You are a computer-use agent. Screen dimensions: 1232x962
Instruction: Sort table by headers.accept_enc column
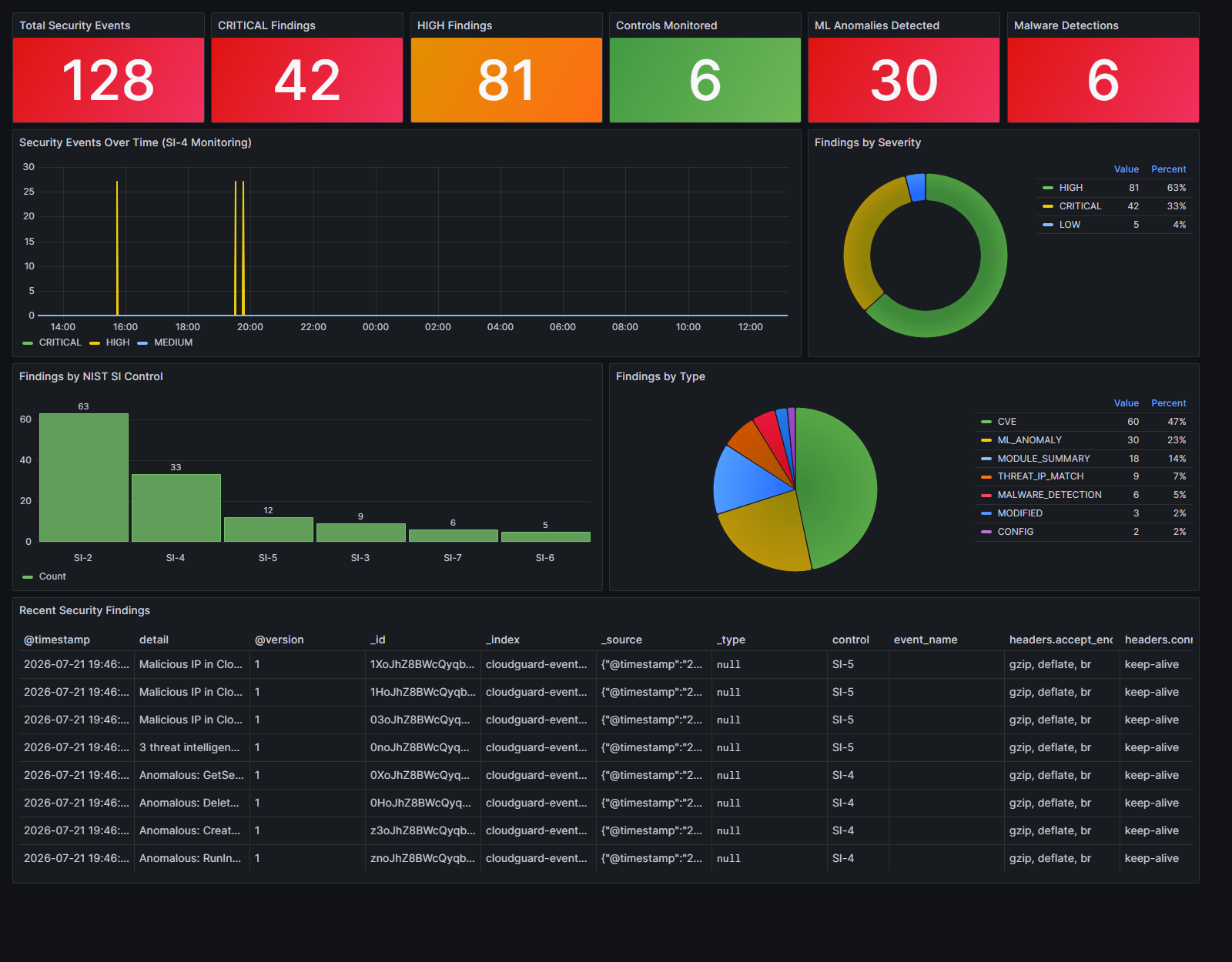click(x=1061, y=640)
